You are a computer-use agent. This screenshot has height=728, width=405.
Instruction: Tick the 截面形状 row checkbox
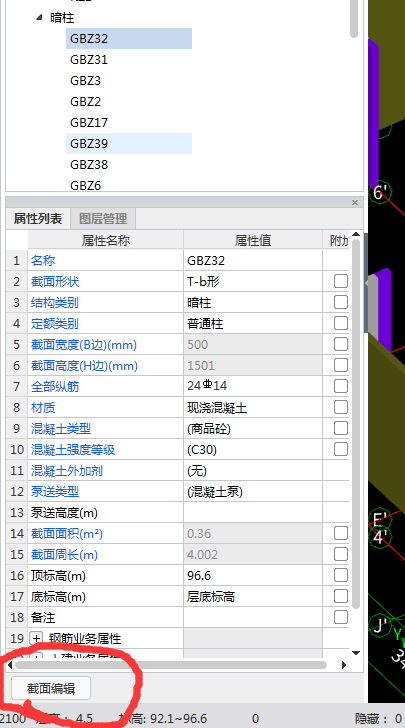pyautogui.click(x=341, y=281)
